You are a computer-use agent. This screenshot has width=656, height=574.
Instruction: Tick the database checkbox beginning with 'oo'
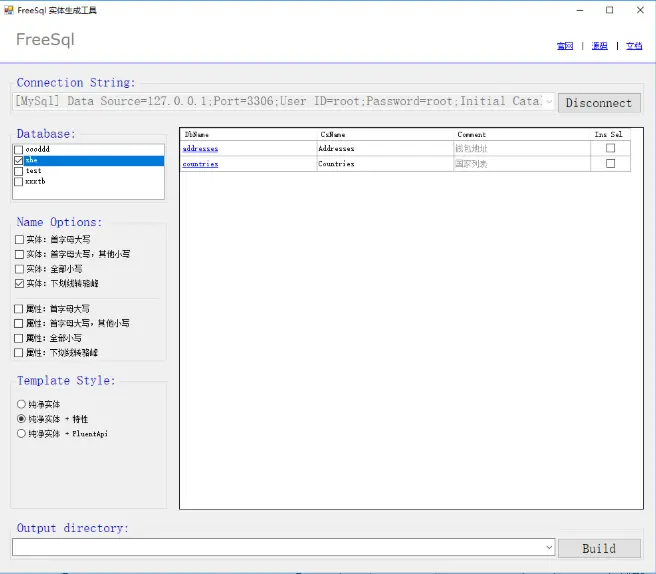[18, 150]
